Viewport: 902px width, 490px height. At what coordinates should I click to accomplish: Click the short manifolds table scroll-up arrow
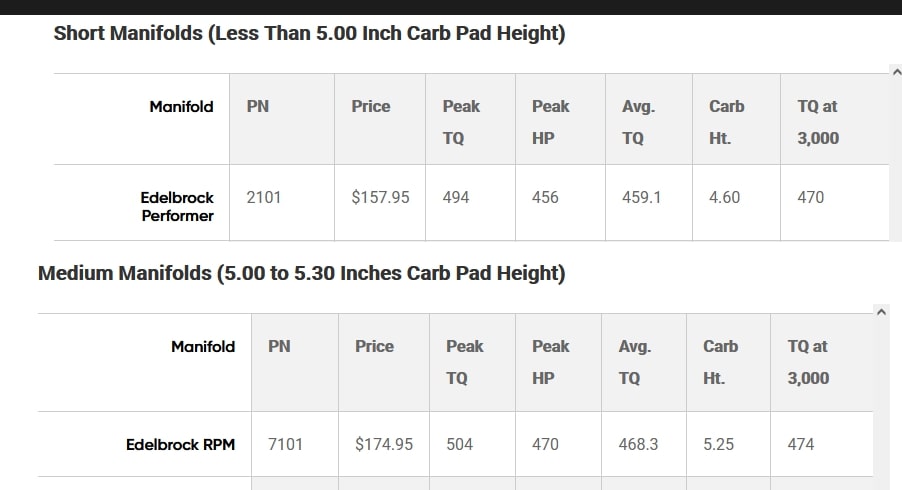point(896,72)
